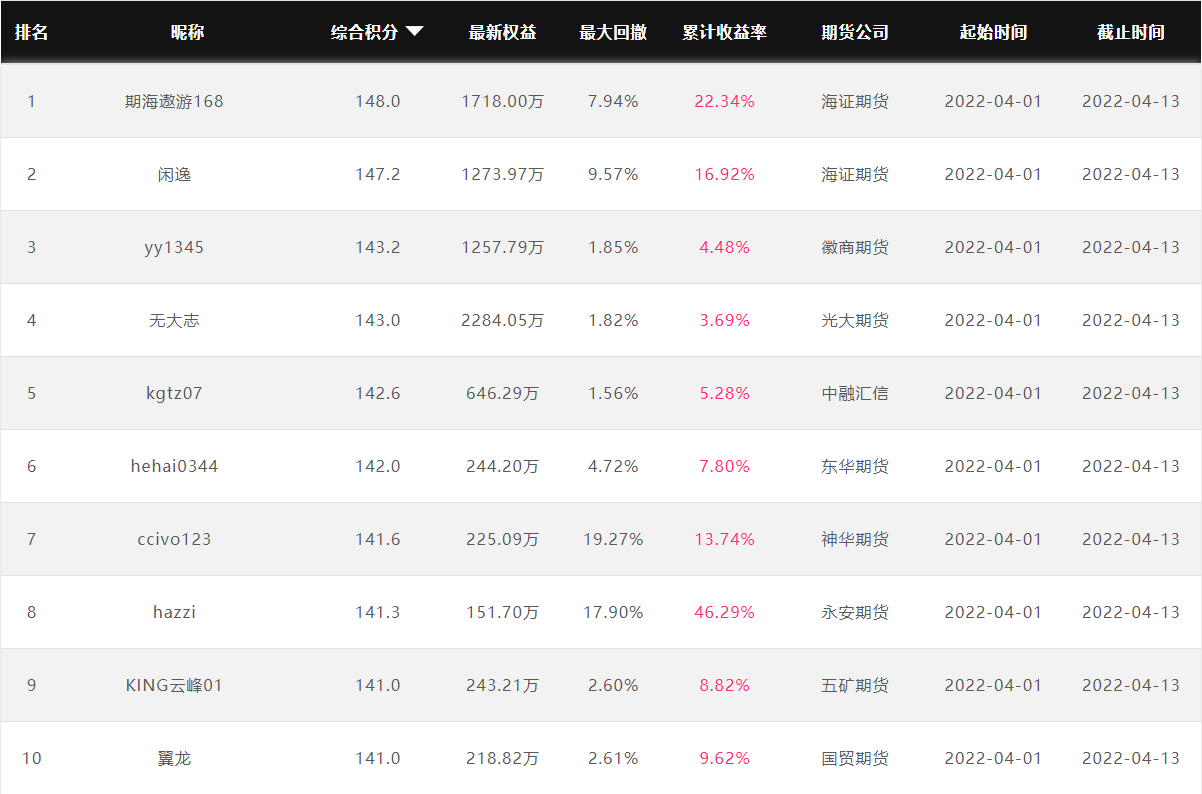The height and width of the screenshot is (794, 1202).
Task: Click cumulative return 4.48%
Action: click(725, 247)
